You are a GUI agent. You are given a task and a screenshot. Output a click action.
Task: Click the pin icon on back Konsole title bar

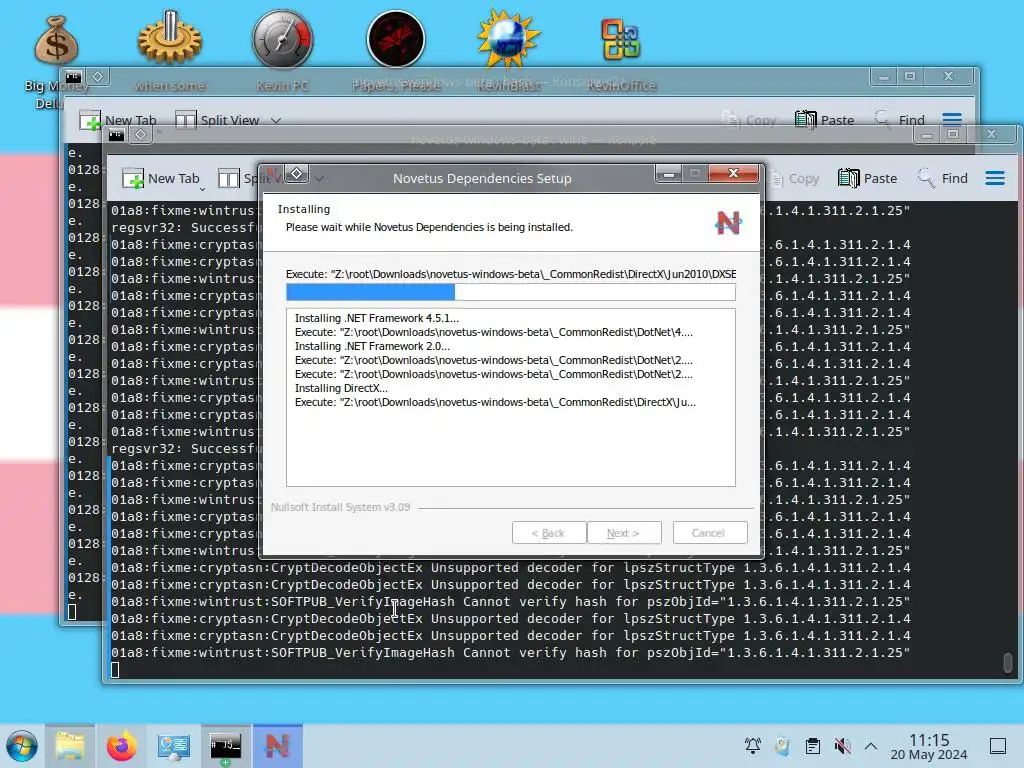click(x=97, y=76)
